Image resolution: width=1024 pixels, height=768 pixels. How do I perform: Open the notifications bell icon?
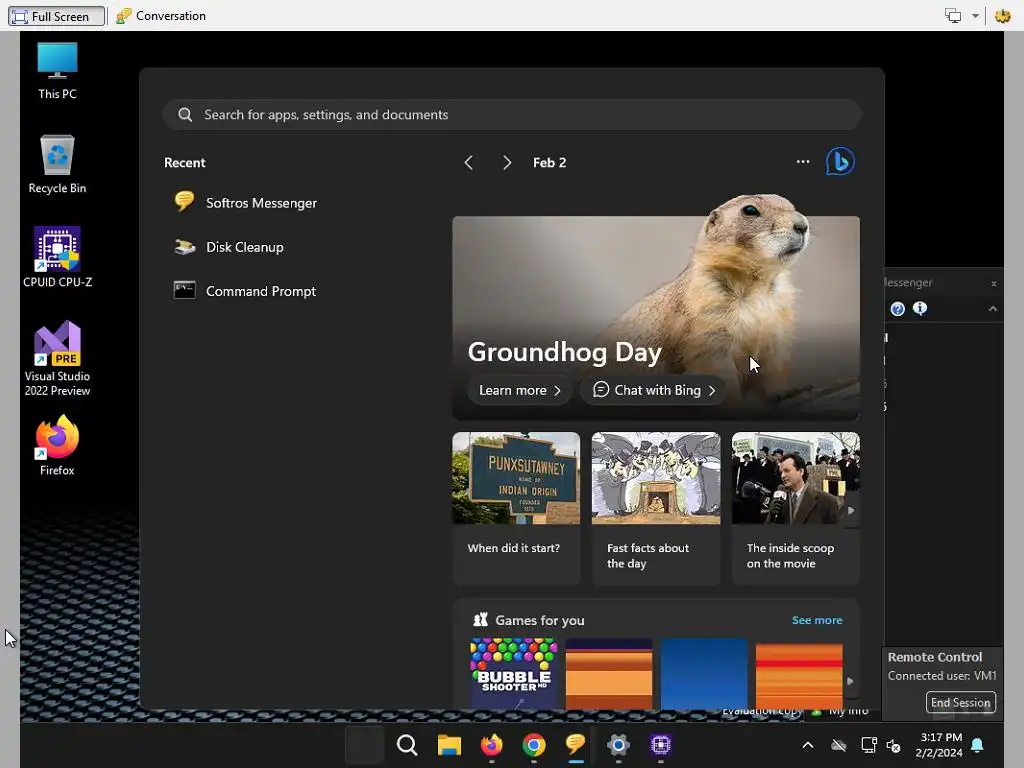click(978, 745)
